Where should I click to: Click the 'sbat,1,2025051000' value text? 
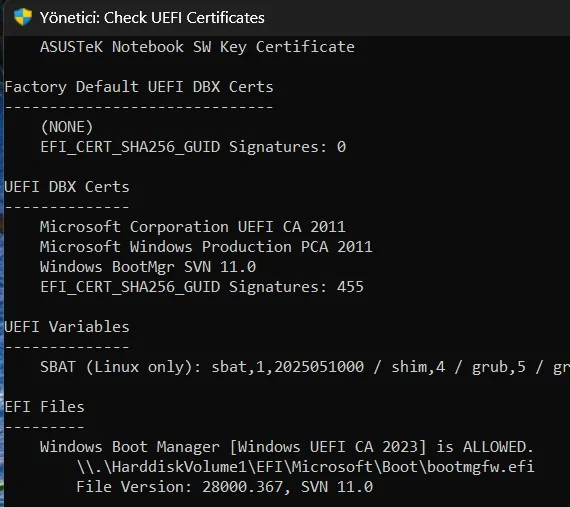[x=288, y=367]
